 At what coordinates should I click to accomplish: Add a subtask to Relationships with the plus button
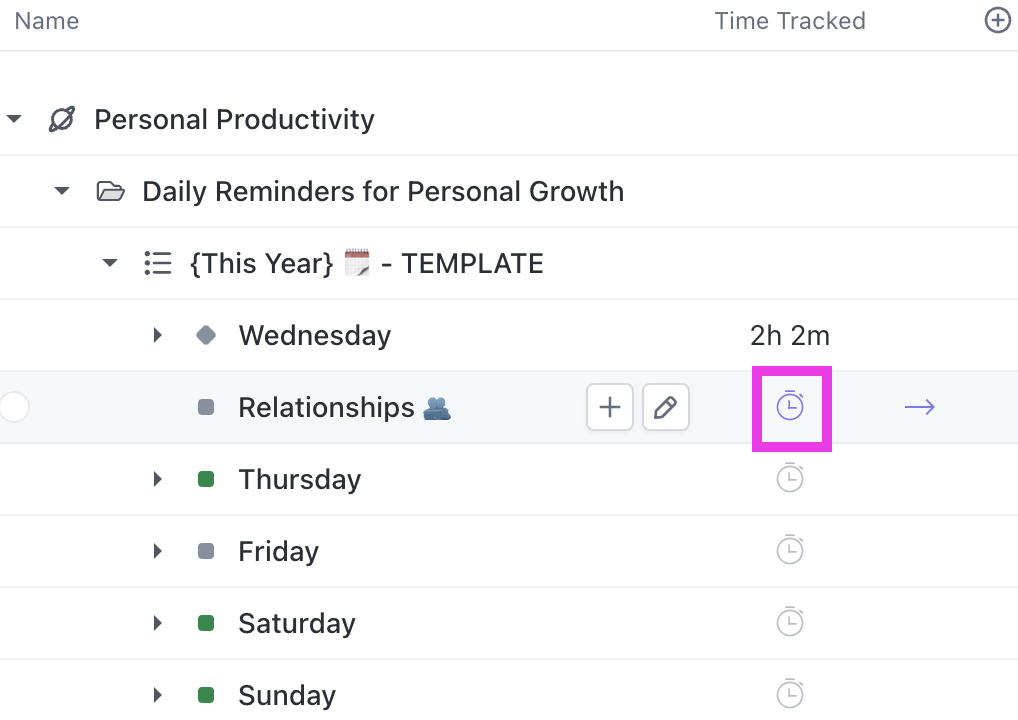pos(610,407)
